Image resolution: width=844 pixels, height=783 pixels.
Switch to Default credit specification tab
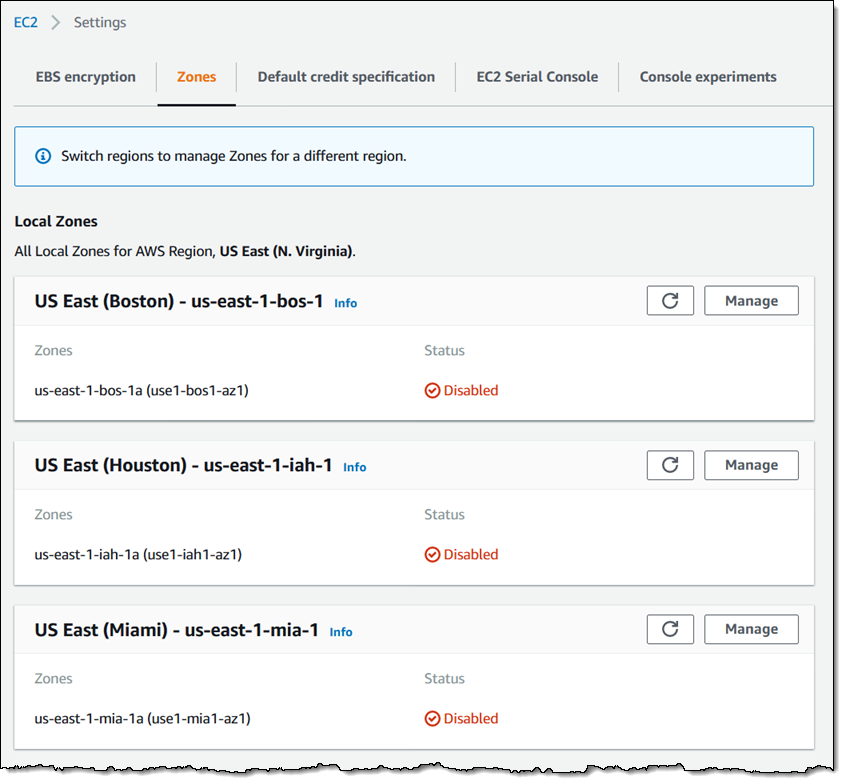[346, 77]
